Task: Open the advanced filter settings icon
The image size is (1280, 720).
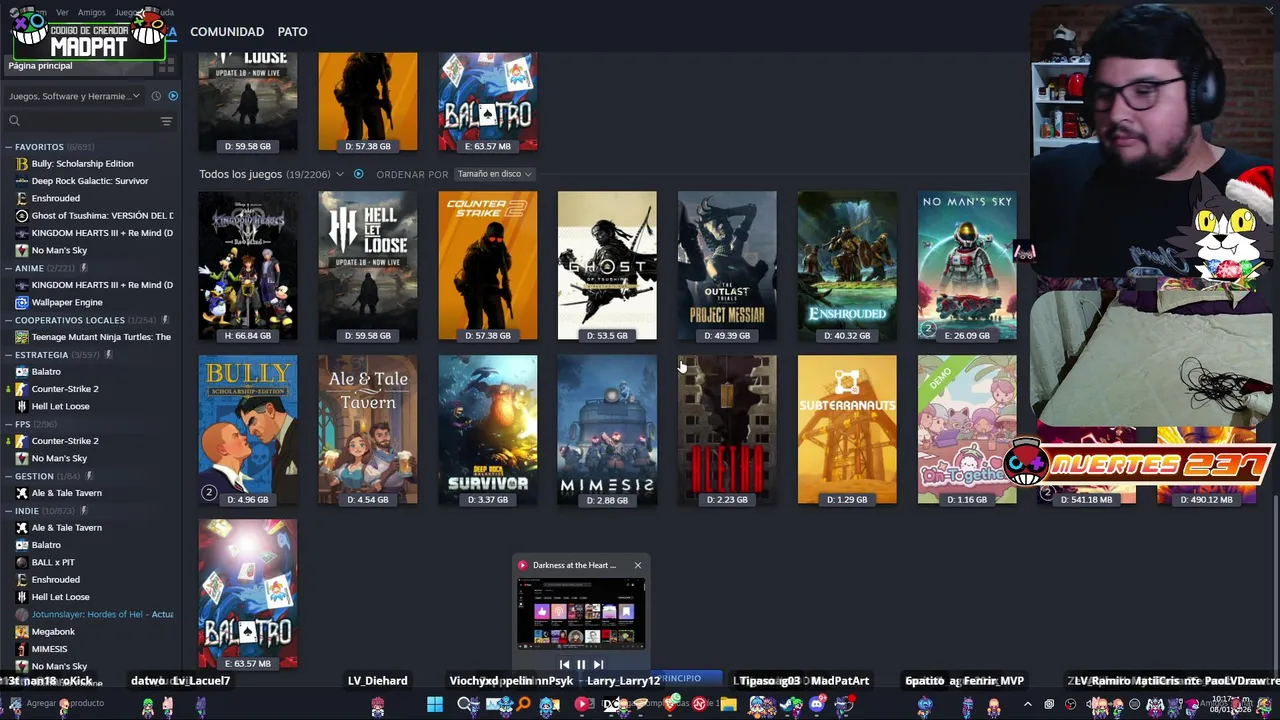Action: tap(166, 121)
